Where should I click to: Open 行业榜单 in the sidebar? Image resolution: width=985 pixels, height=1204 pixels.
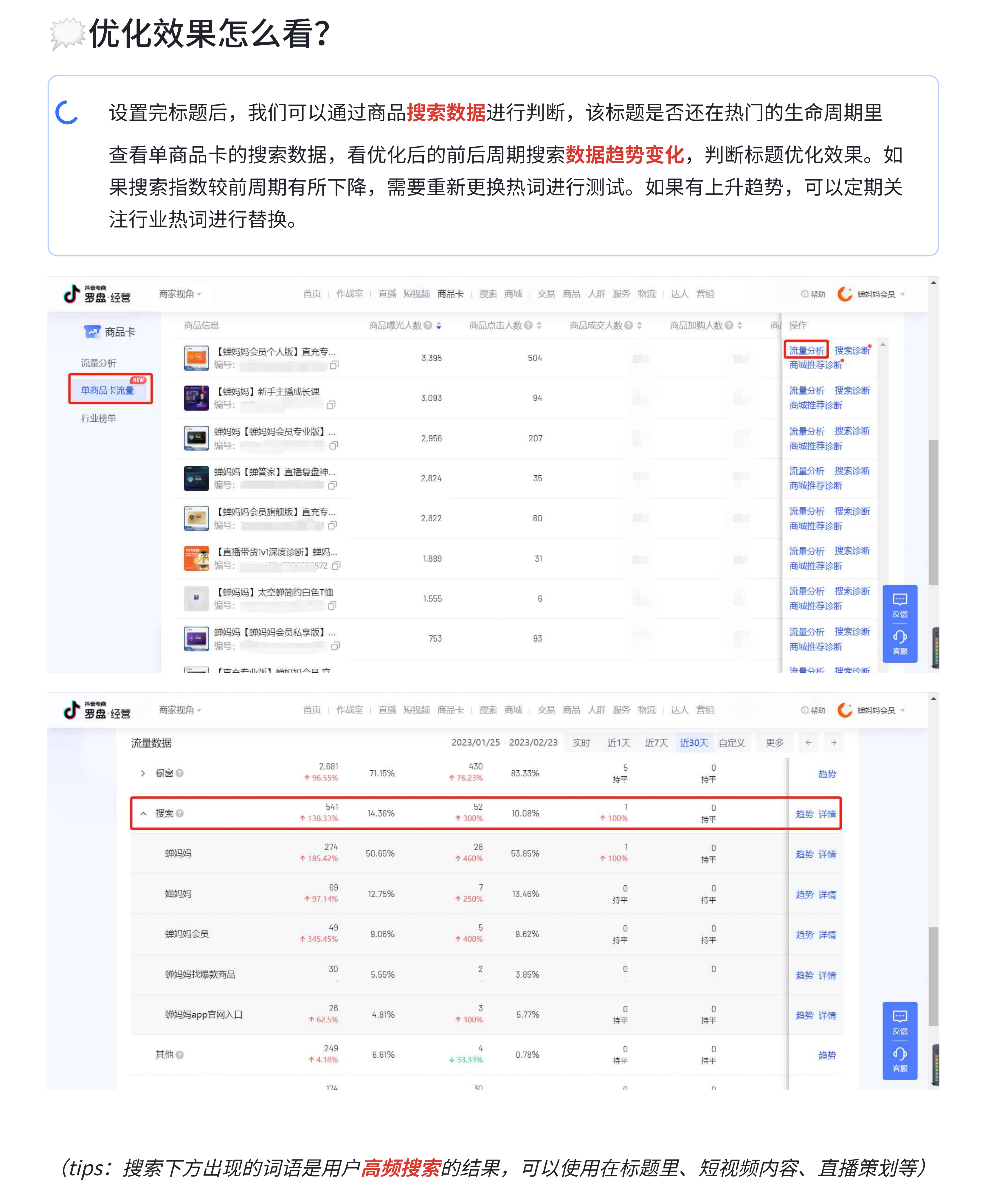(x=99, y=419)
